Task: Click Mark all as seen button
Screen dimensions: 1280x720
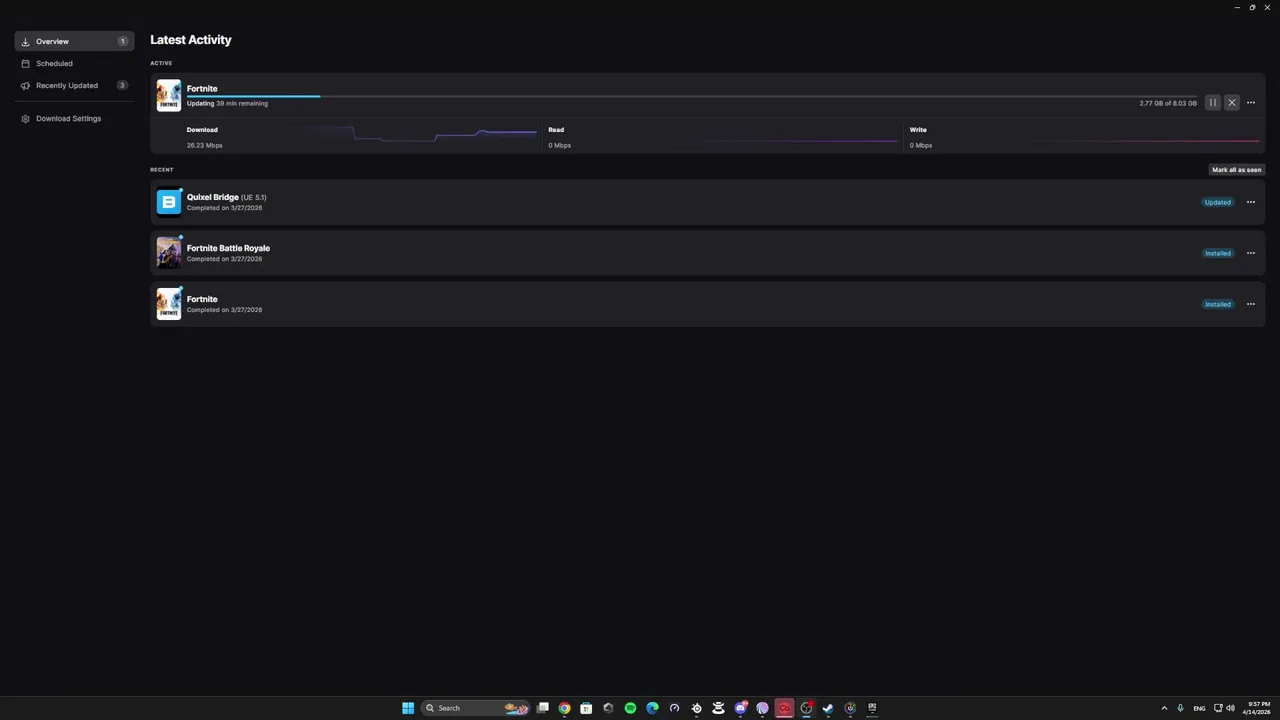Action: (1237, 170)
